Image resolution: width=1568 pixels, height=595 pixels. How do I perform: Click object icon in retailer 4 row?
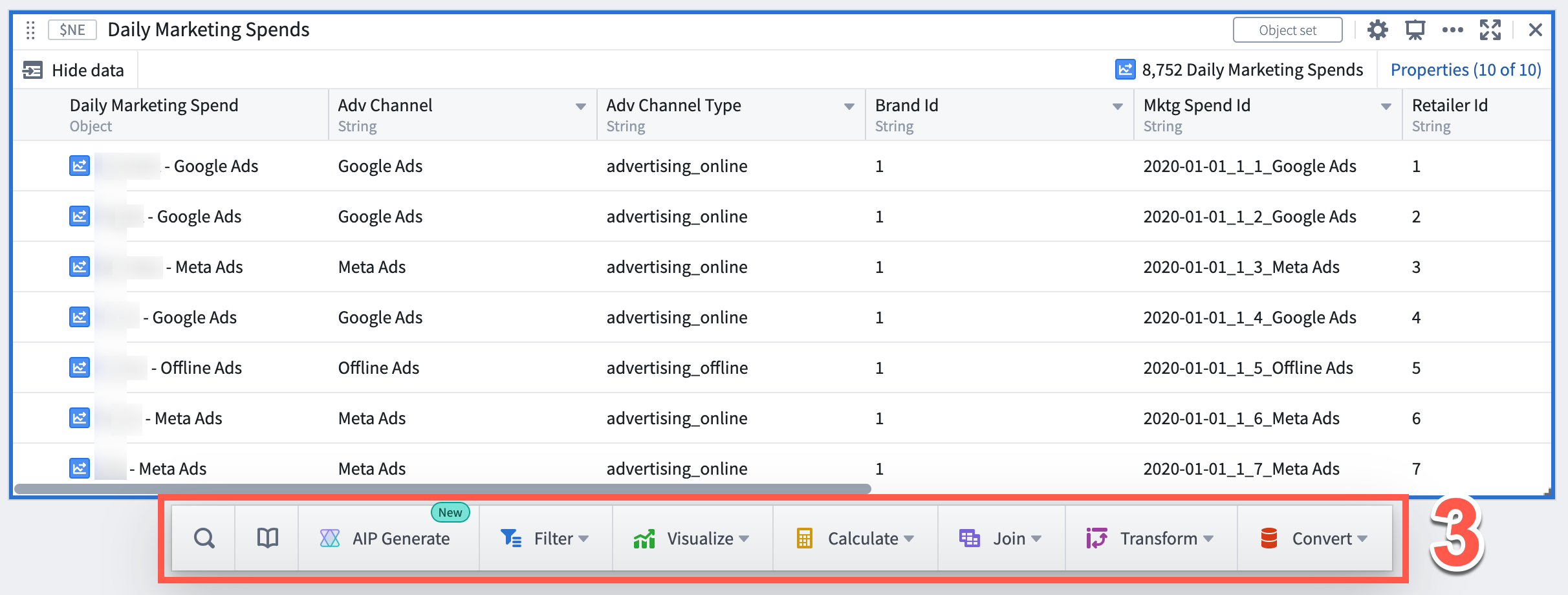click(x=80, y=317)
